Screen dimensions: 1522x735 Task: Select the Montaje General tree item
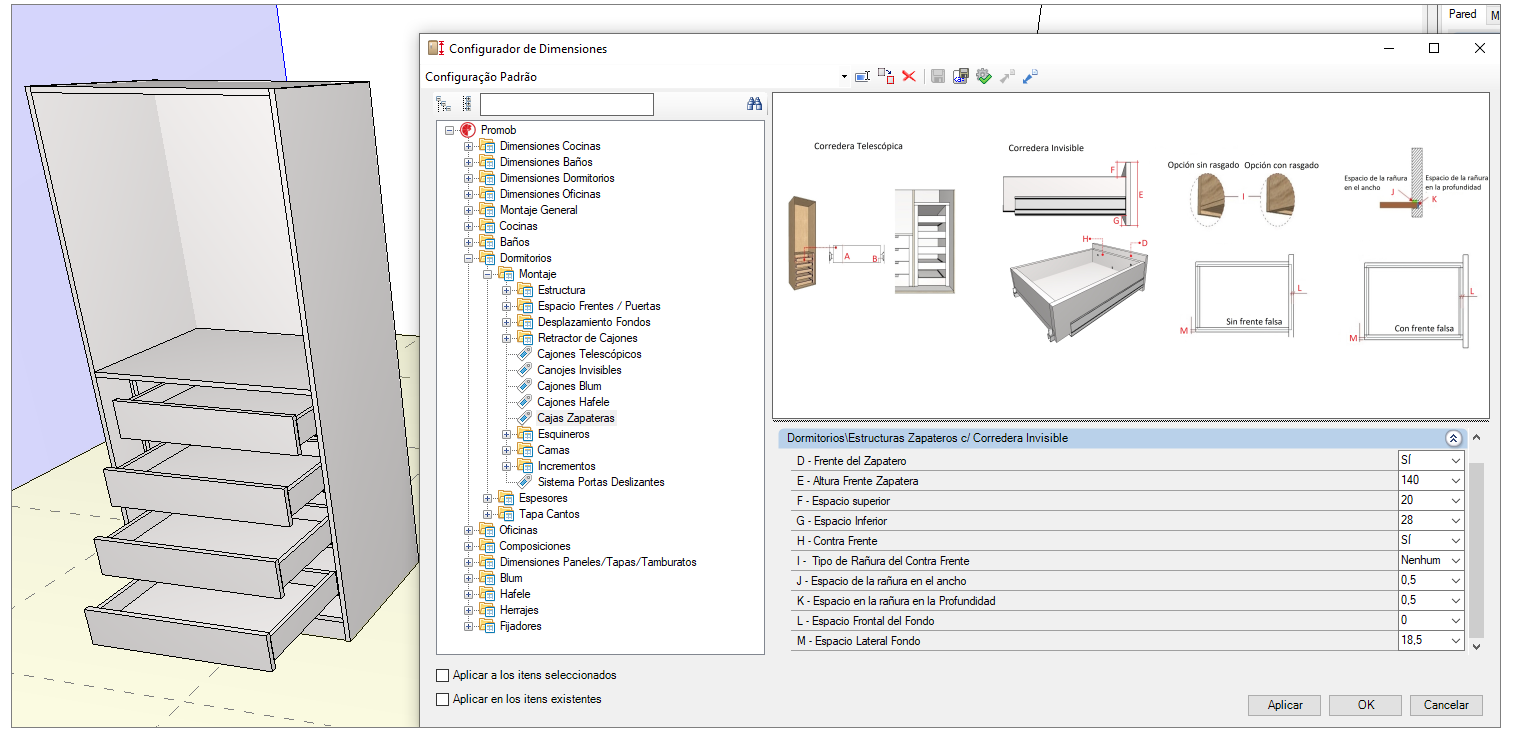point(538,210)
